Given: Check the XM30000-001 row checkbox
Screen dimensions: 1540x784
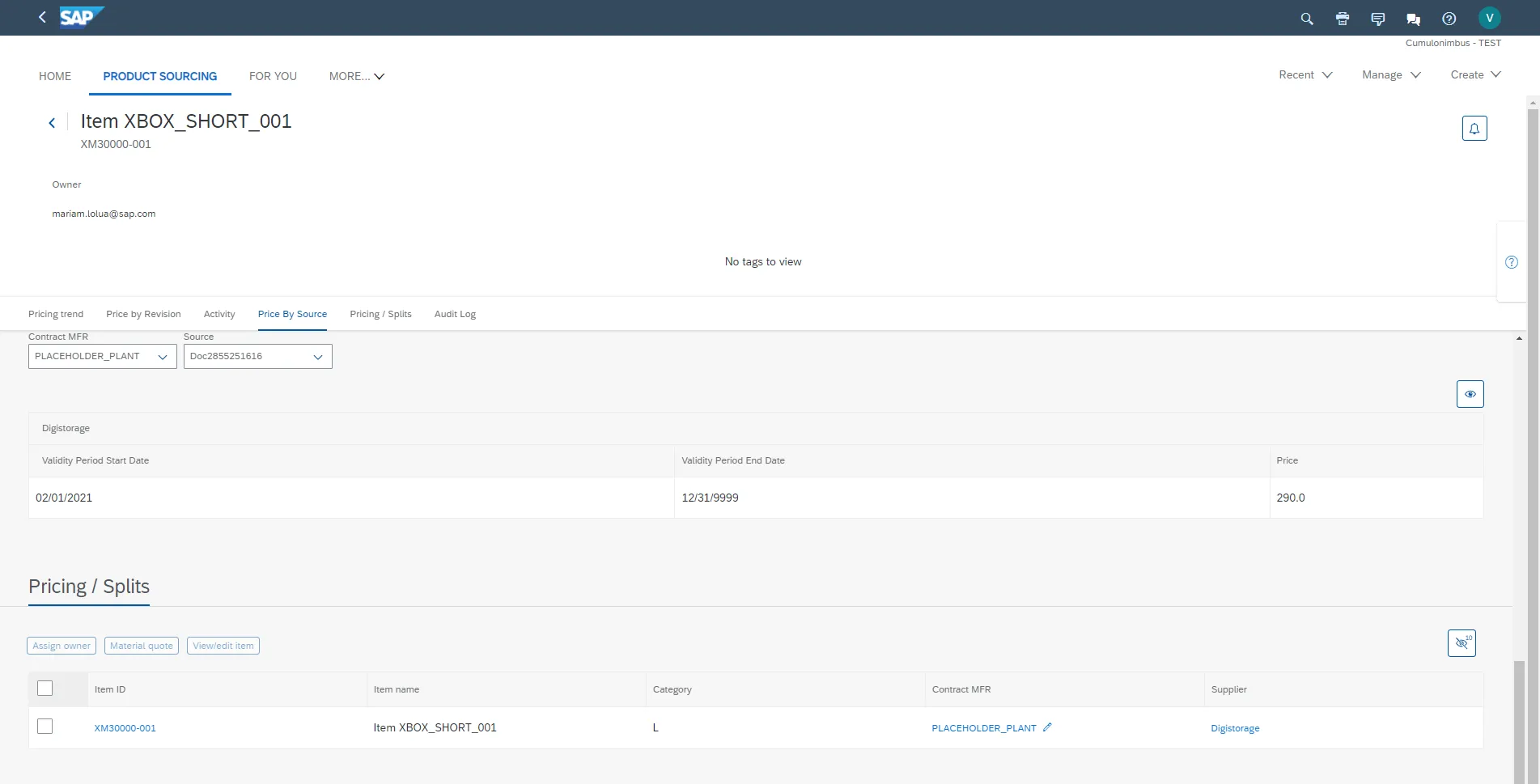Looking at the screenshot, I should 45,727.
